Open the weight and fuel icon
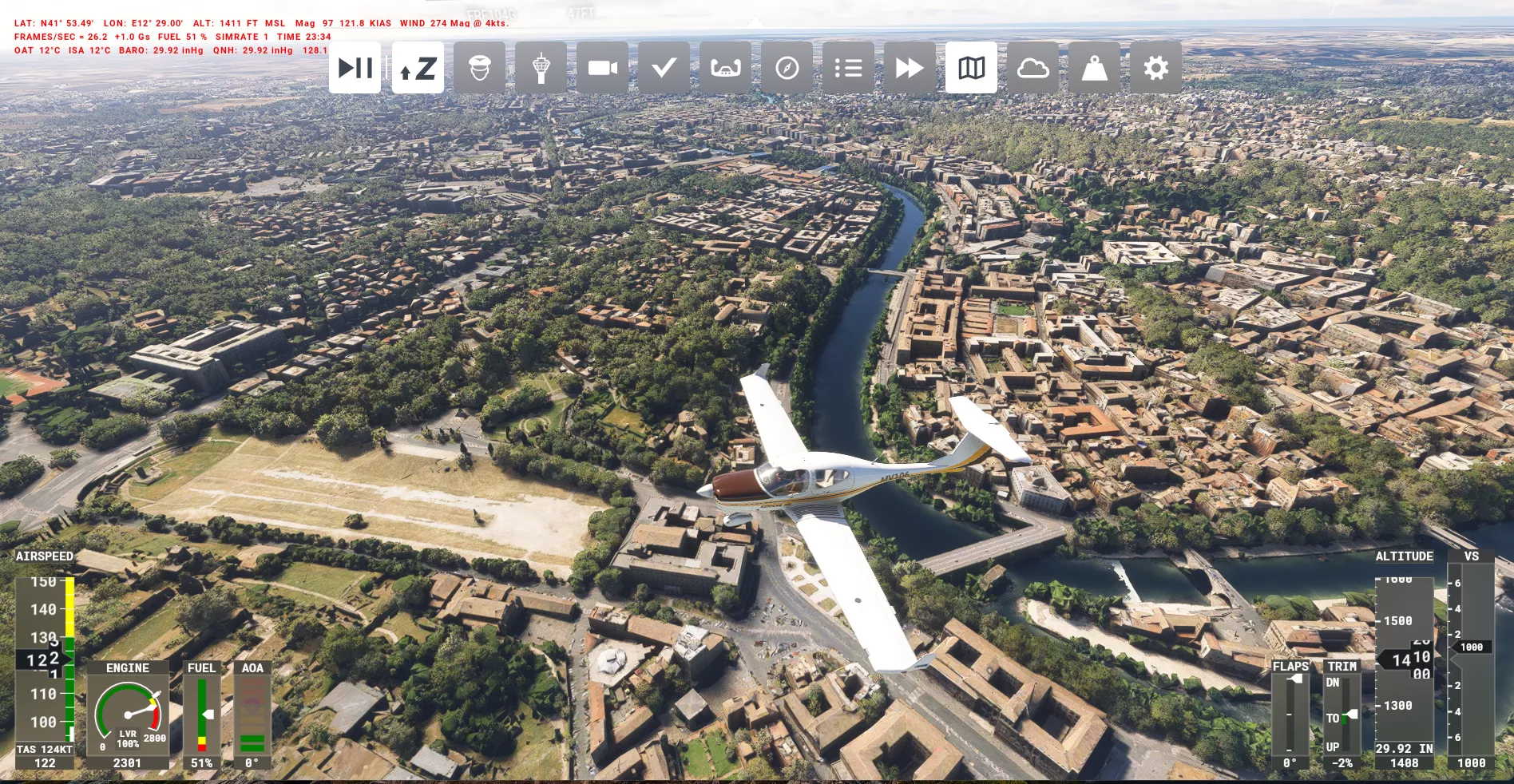Viewport: 1514px width, 784px height. 1094,68
